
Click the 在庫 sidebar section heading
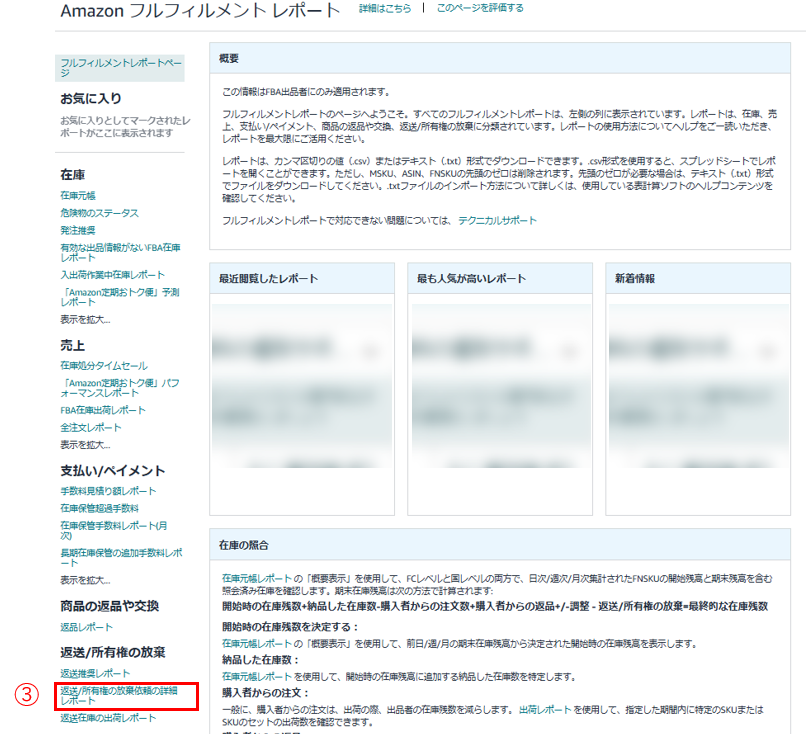pyautogui.click(x=73, y=175)
